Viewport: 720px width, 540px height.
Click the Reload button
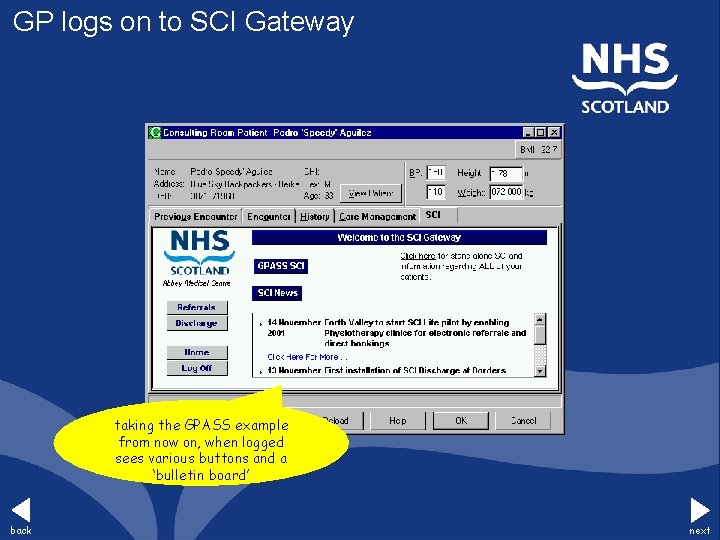339,421
